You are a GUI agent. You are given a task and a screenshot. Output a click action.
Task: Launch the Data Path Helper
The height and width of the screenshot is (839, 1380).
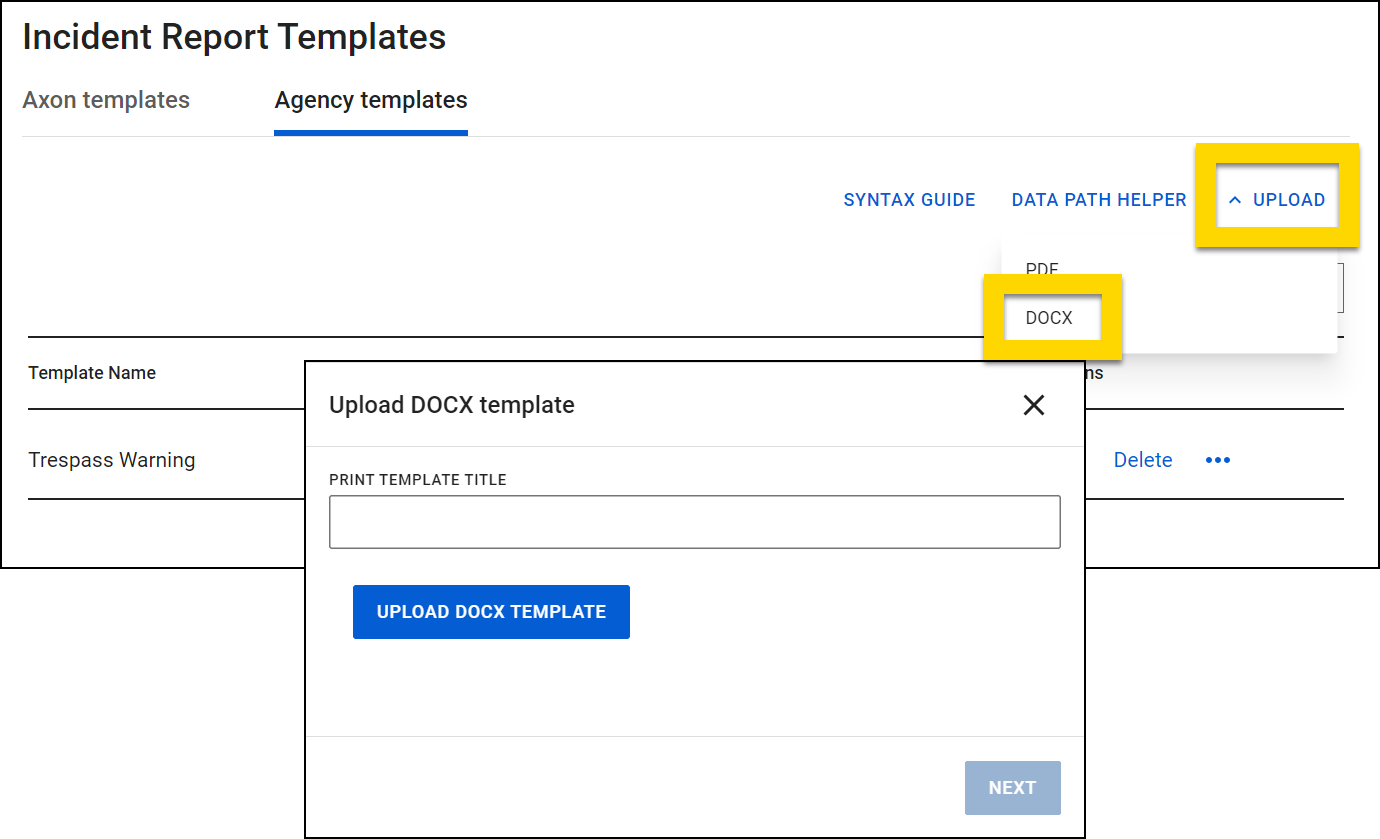click(x=1098, y=199)
